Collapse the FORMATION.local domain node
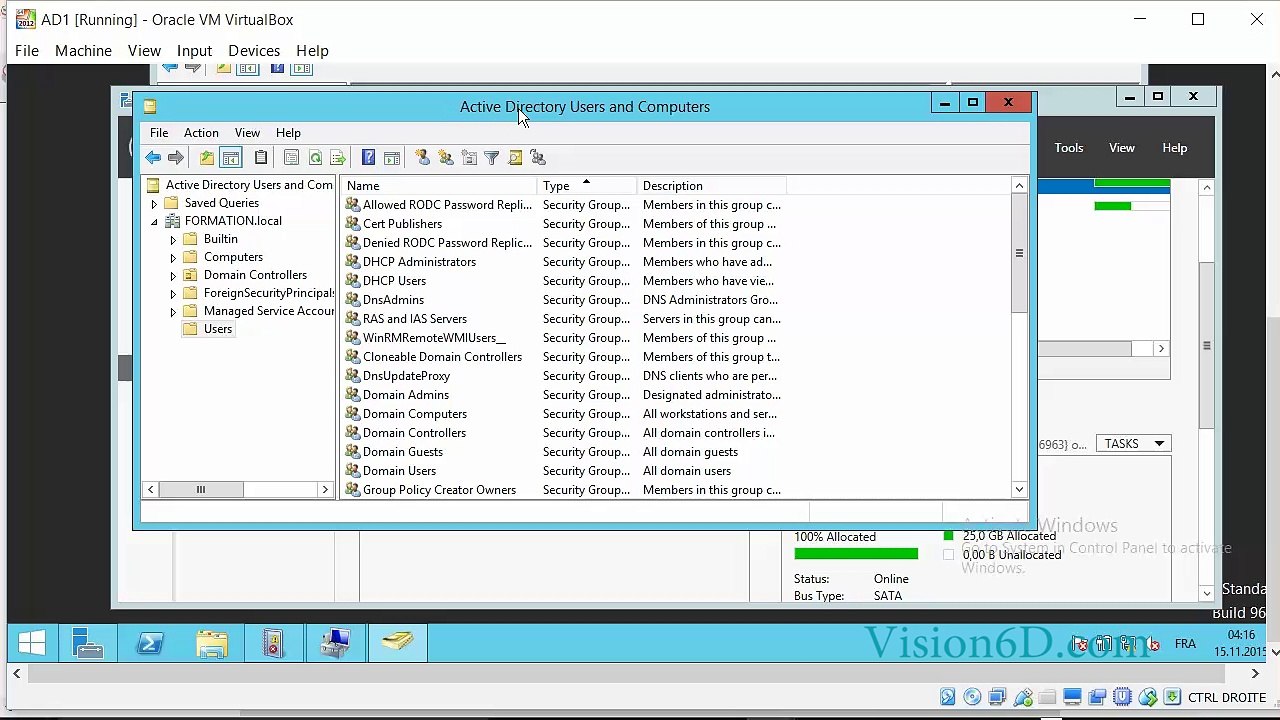1280x720 pixels. click(154, 221)
